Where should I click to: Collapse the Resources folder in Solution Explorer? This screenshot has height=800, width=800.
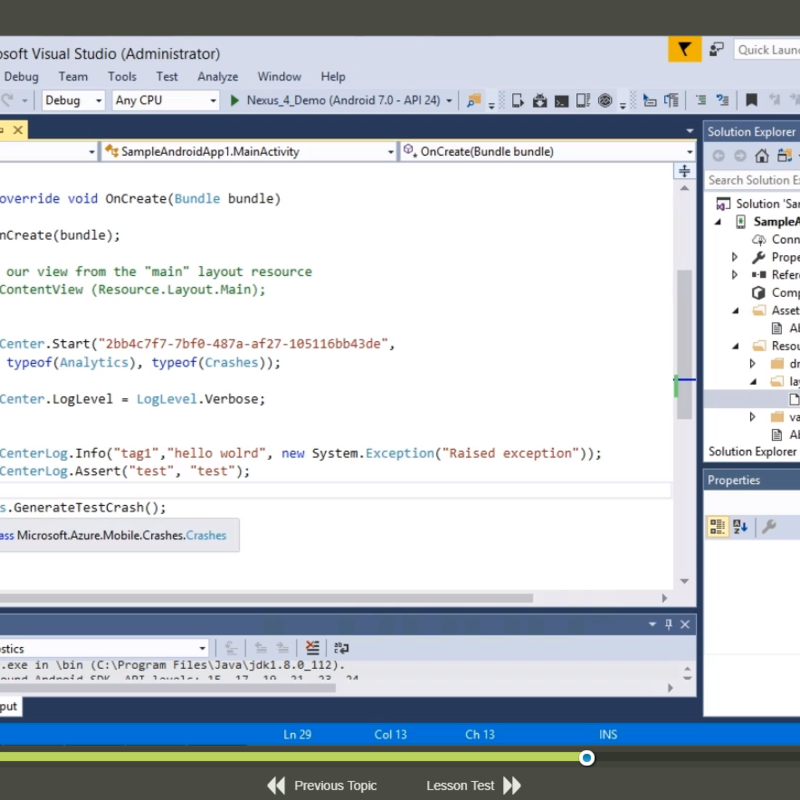coord(736,346)
